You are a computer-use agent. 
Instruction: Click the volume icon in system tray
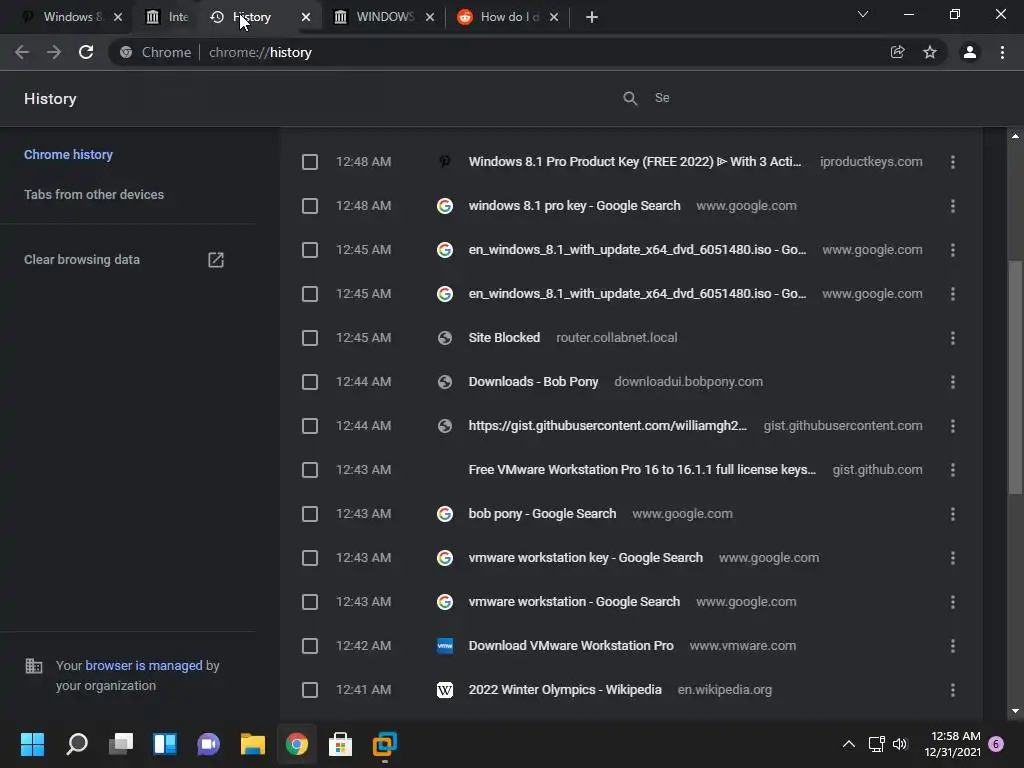900,744
